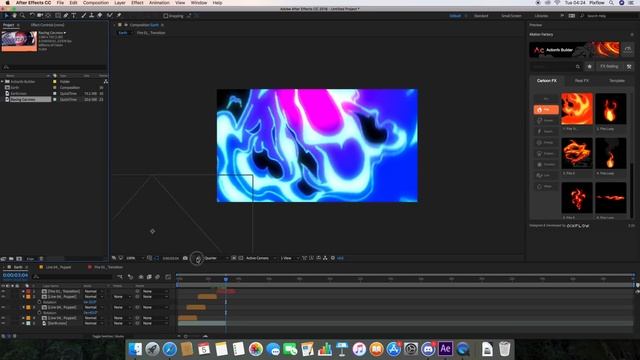This screenshot has width=640, height=360.
Task: Open the Effect menu
Action: click(137, 3)
